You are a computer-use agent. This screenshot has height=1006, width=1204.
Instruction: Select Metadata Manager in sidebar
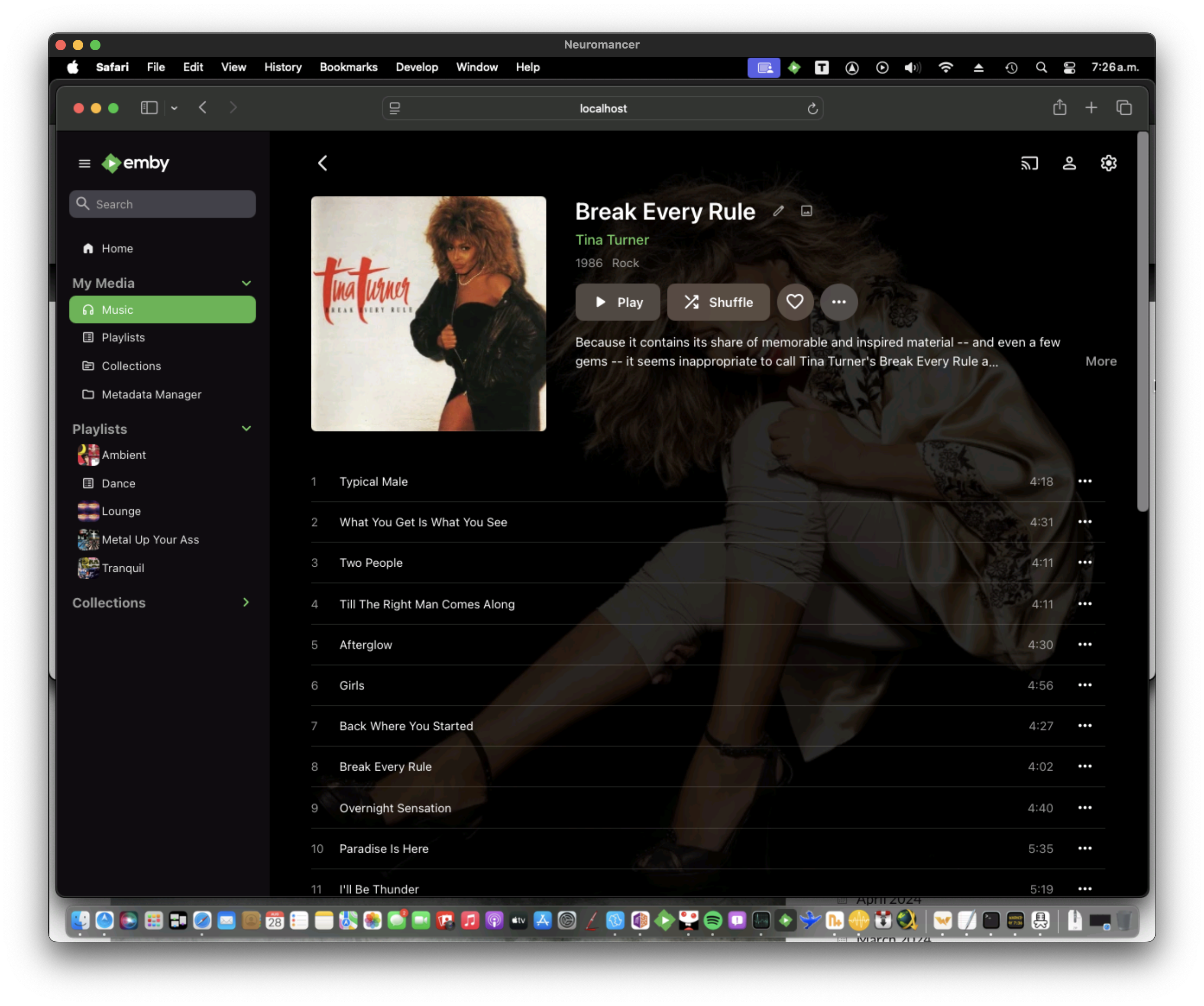coord(151,395)
